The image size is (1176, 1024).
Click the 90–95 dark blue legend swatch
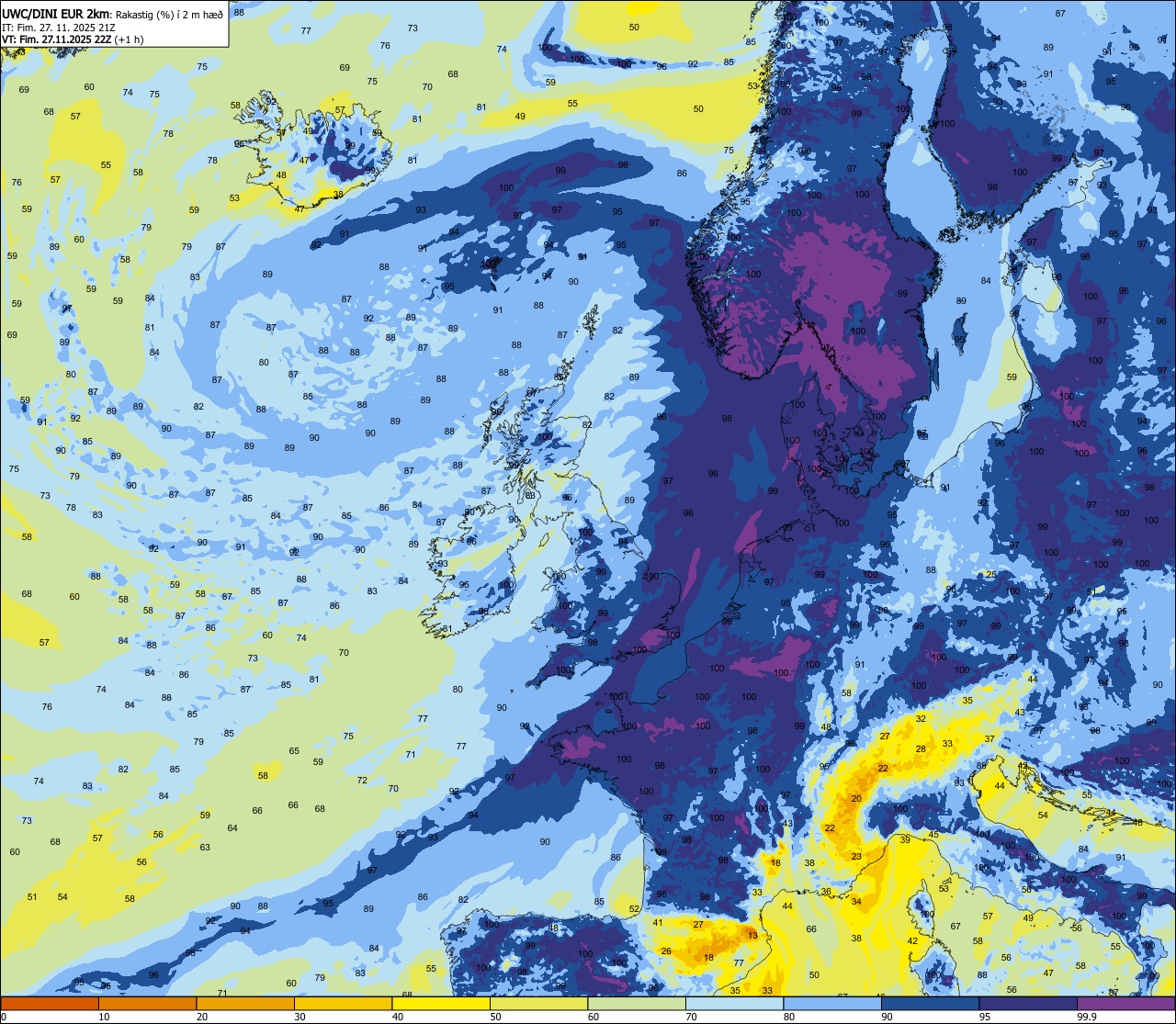coord(930,1004)
